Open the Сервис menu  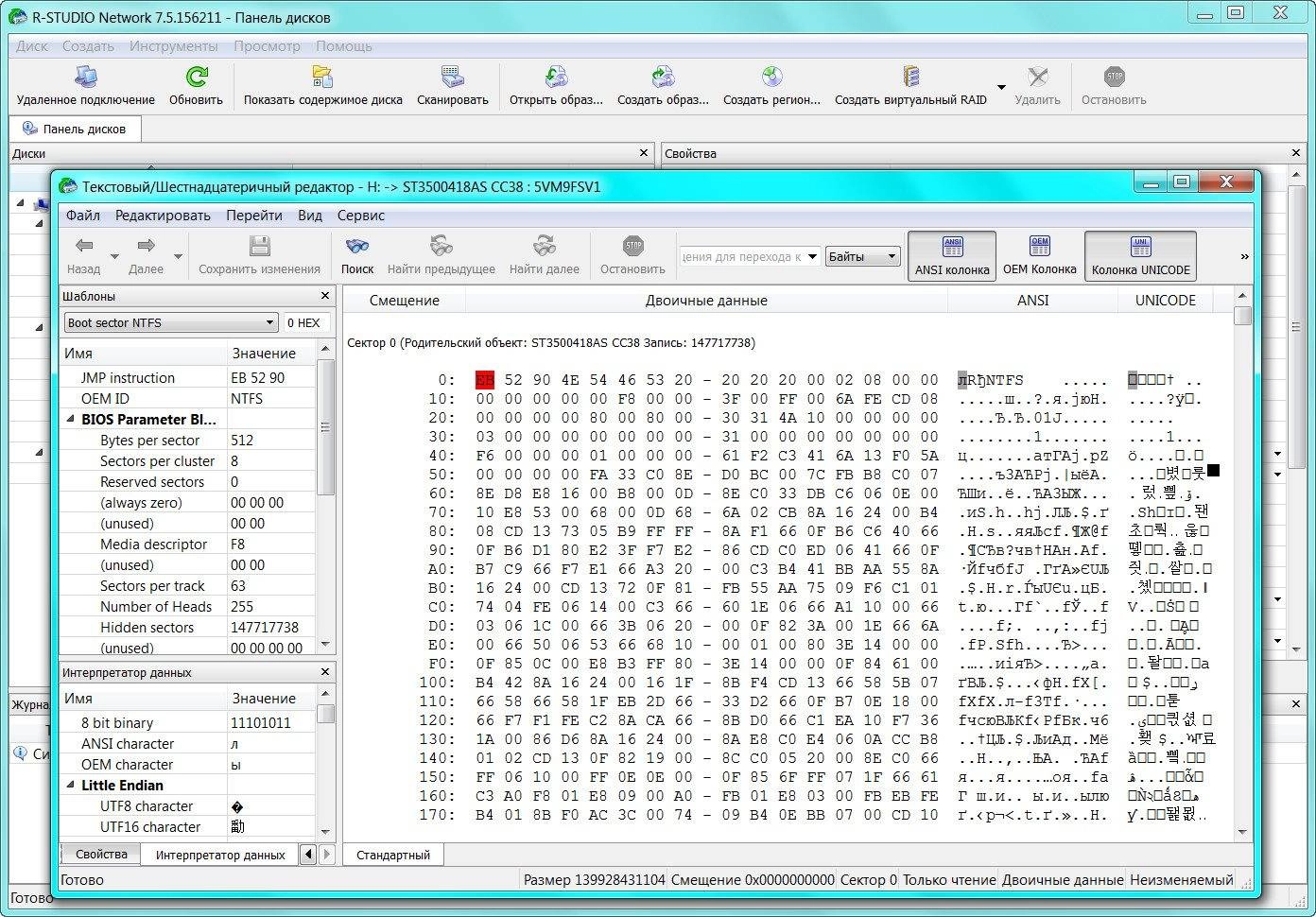[361, 216]
